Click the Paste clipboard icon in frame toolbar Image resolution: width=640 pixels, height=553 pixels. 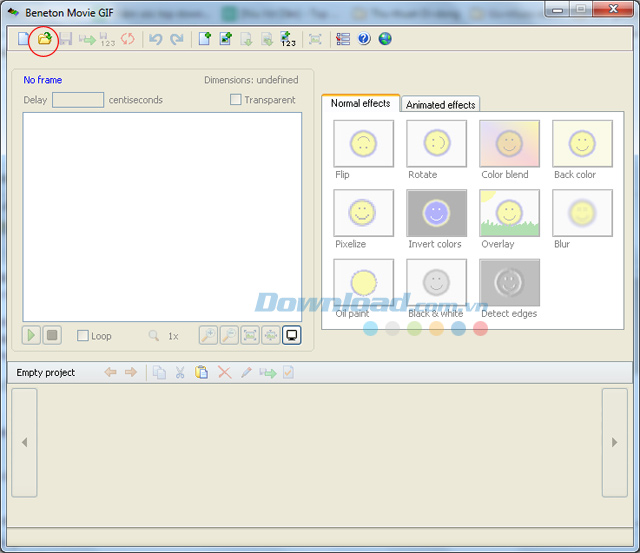coord(202,373)
